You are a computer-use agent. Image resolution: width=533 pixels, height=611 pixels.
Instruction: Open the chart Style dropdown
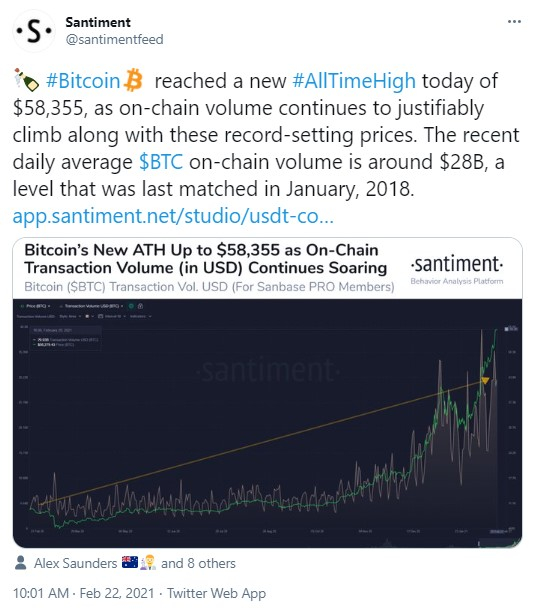(70, 316)
